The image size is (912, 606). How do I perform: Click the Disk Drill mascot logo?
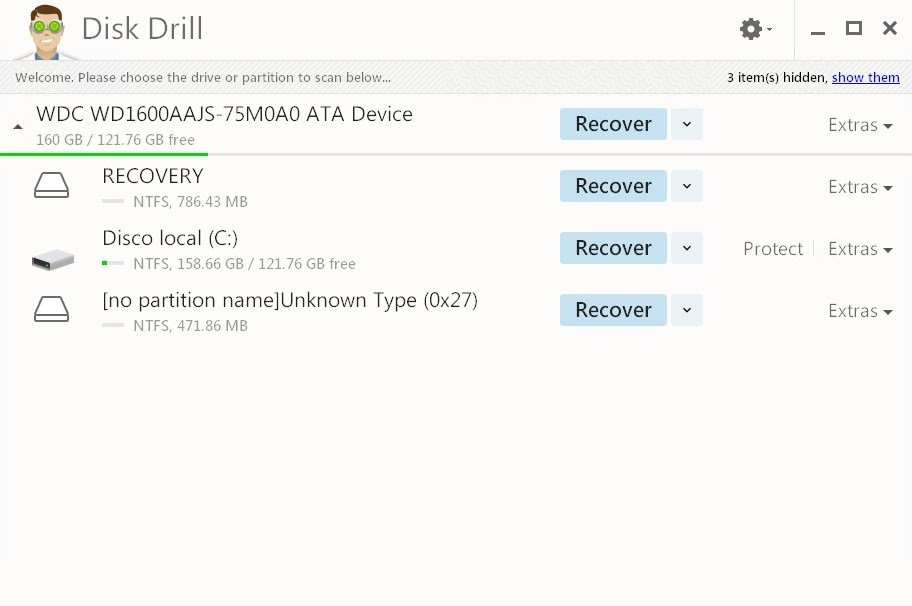46,31
